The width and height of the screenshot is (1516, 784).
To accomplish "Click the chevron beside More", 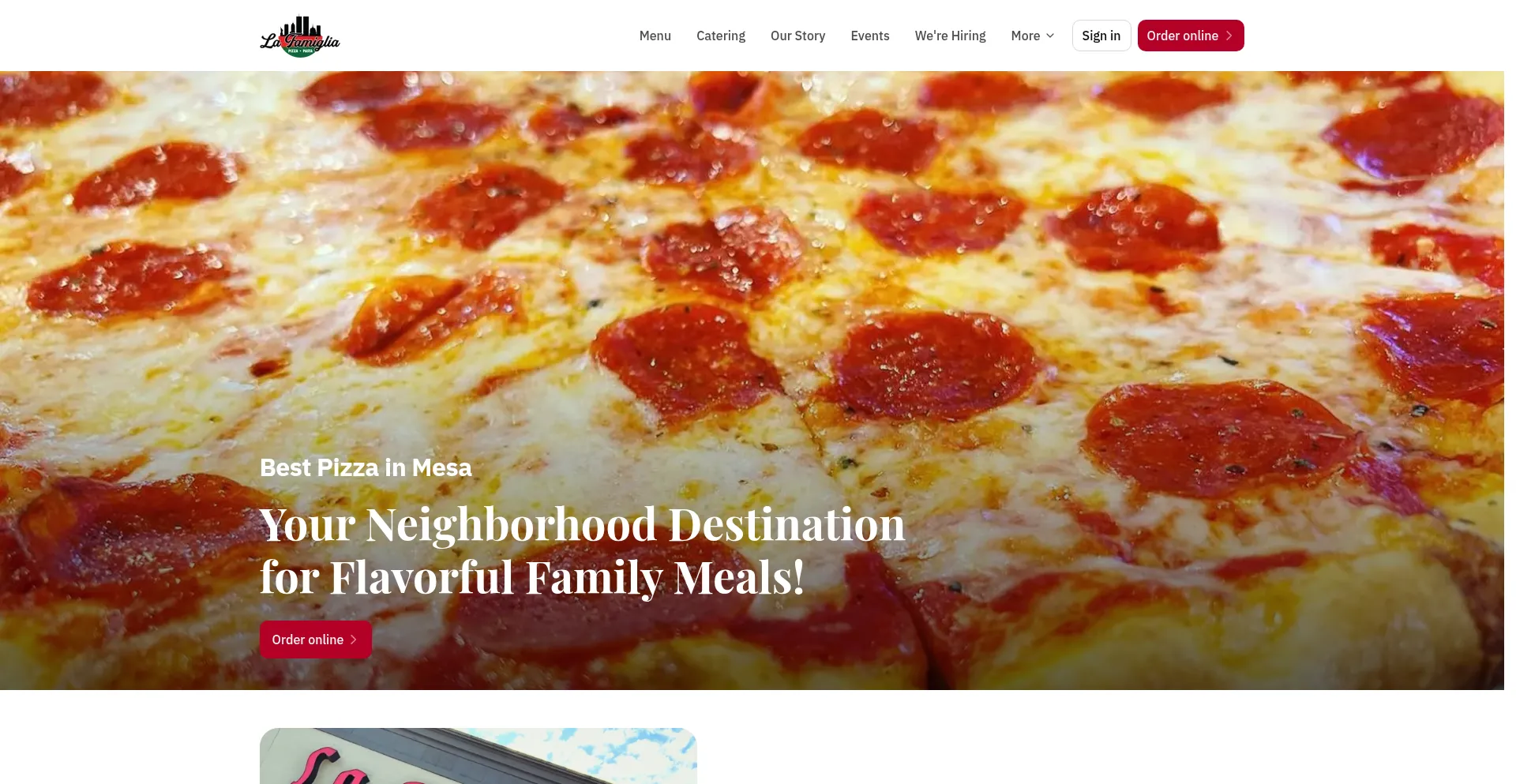I will [x=1050, y=36].
